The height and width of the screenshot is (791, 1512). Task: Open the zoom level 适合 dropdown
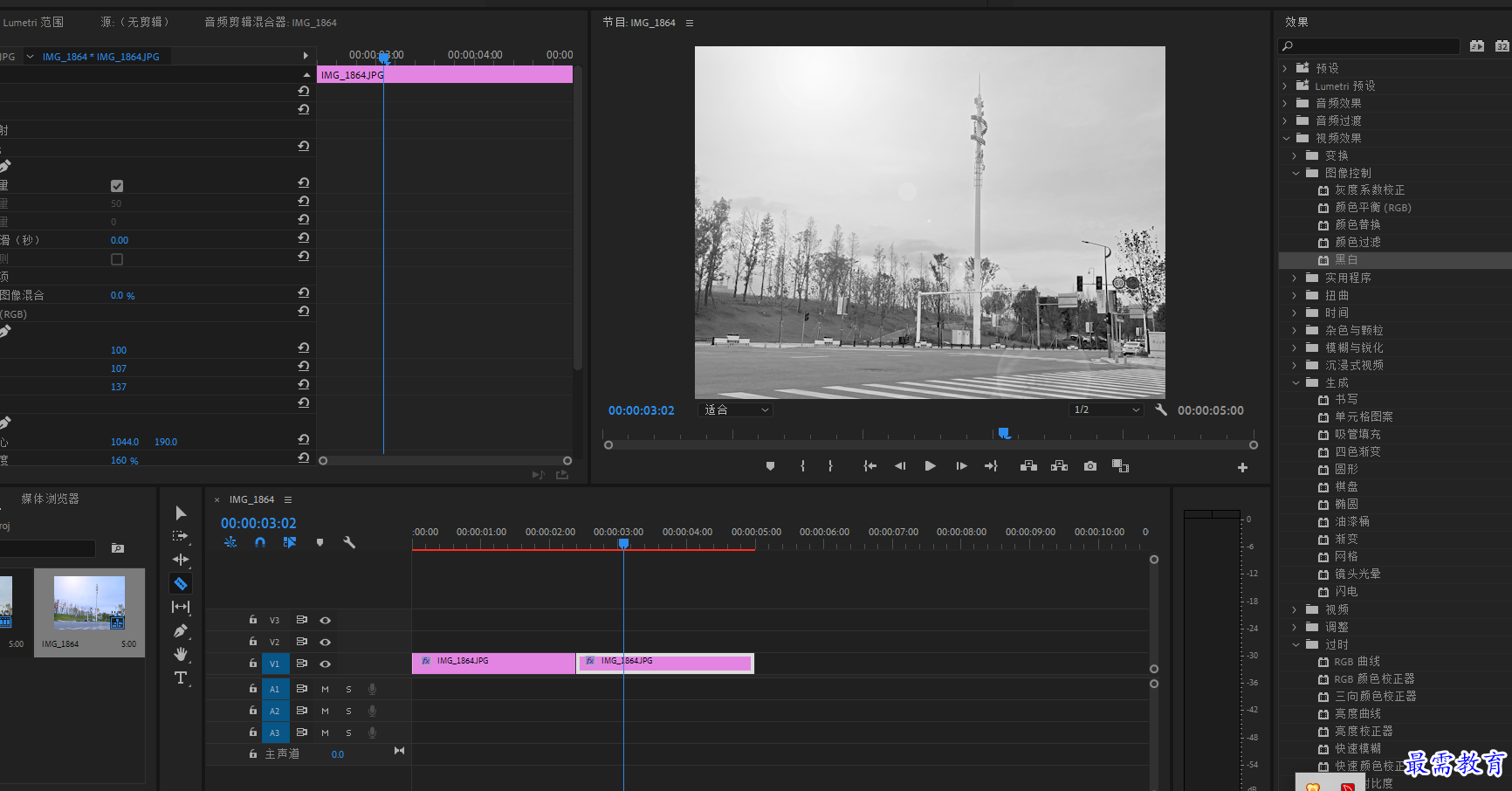click(735, 409)
